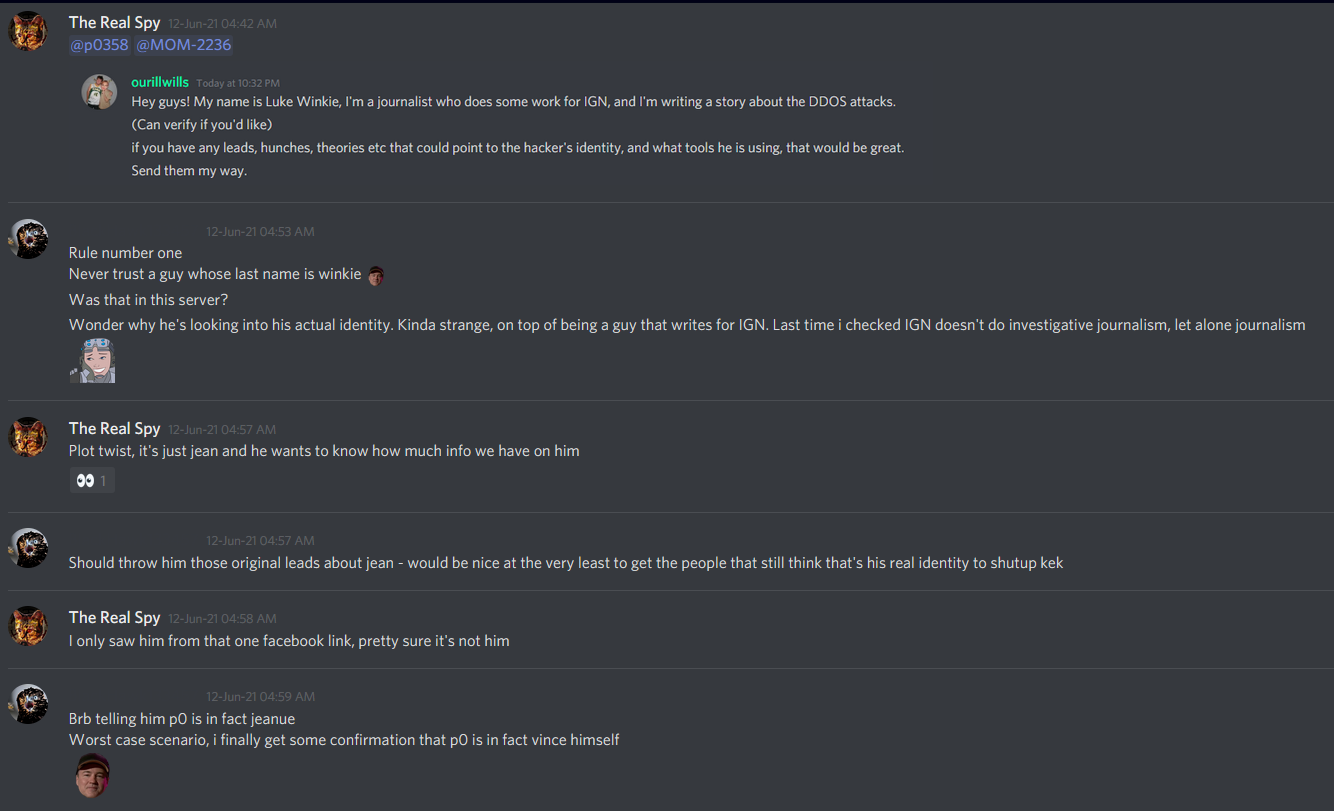The image size is (1334, 811).
Task: Click The Real Spy avatar at 04:58 AM
Action: (28, 626)
